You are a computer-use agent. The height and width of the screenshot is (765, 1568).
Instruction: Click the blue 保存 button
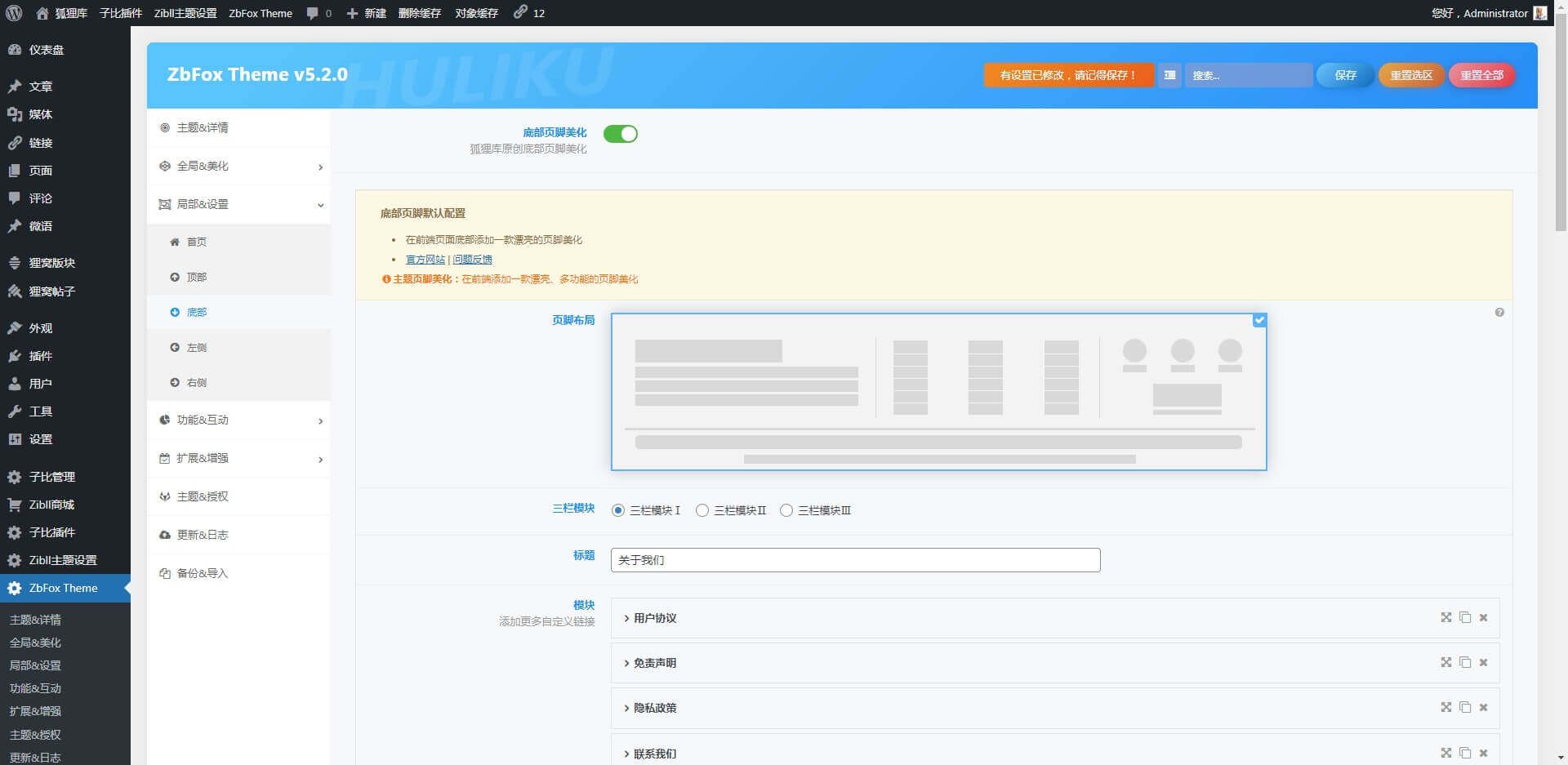(1345, 75)
